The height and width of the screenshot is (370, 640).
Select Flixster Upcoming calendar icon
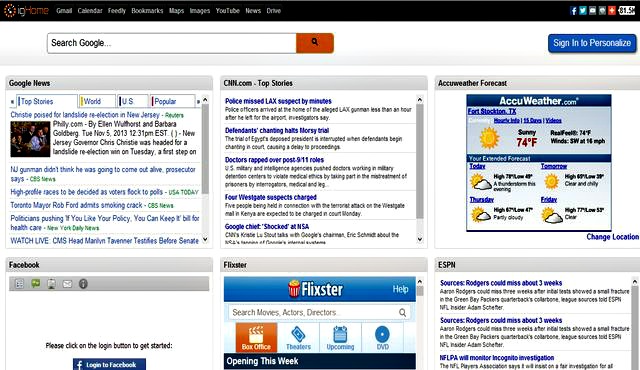click(x=340, y=337)
